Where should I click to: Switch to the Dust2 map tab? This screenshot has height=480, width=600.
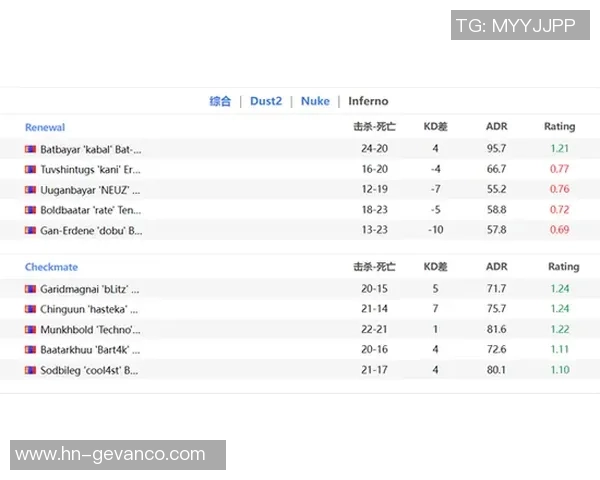point(266,101)
